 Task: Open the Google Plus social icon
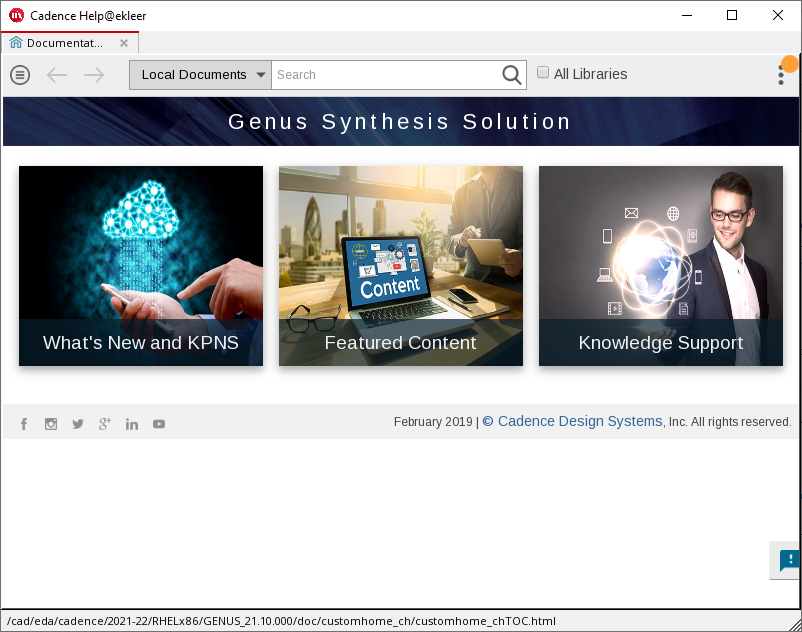[105, 424]
